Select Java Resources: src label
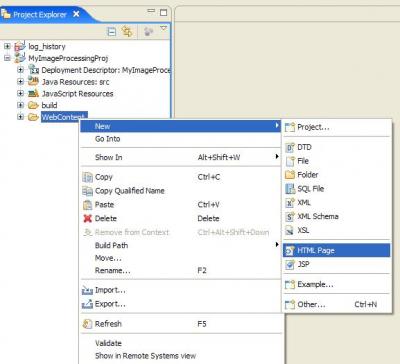The height and width of the screenshot is (364, 400). point(76,82)
